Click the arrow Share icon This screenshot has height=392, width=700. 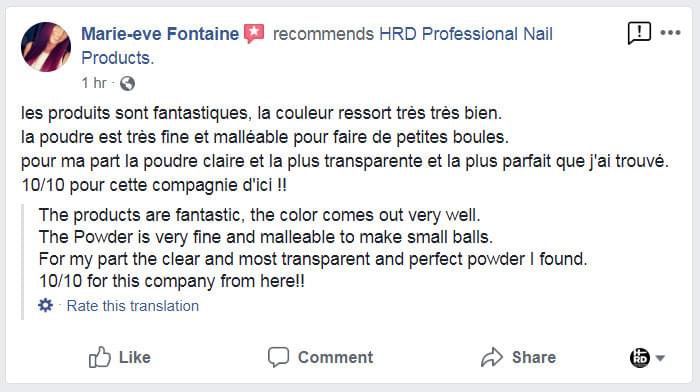(x=492, y=357)
